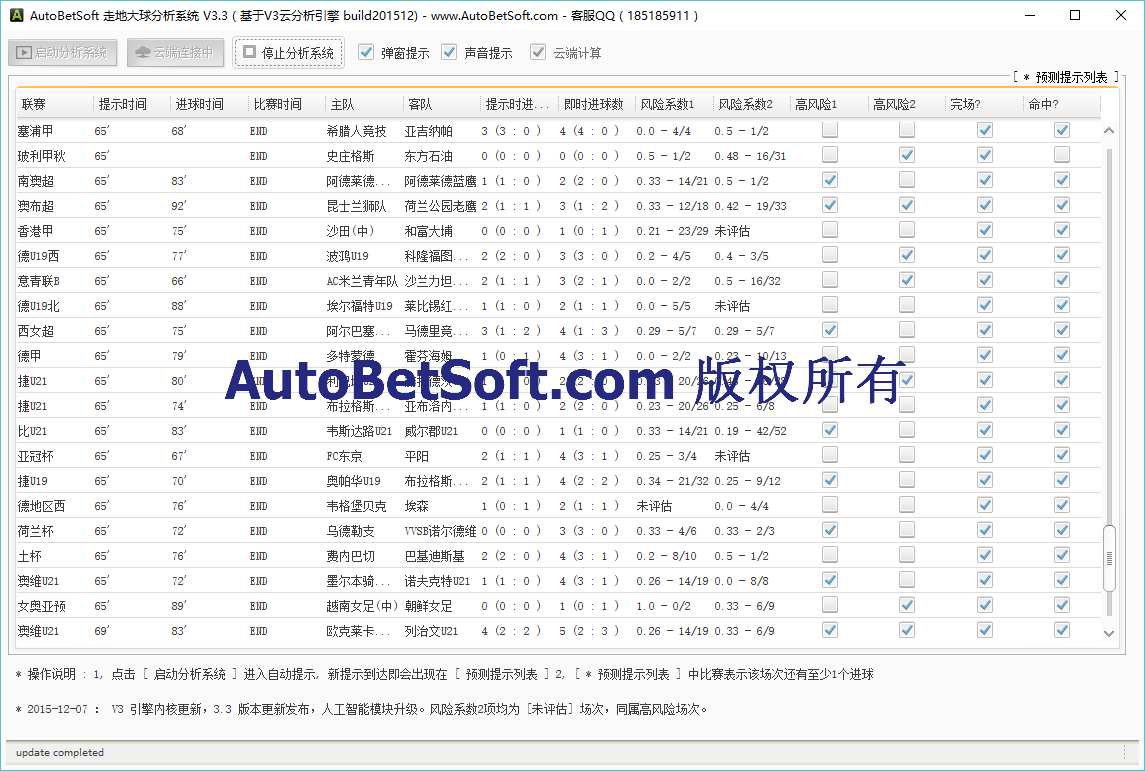Sort by the 提示时间 column header
The image size is (1145, 771).
(x=131, y=104)
